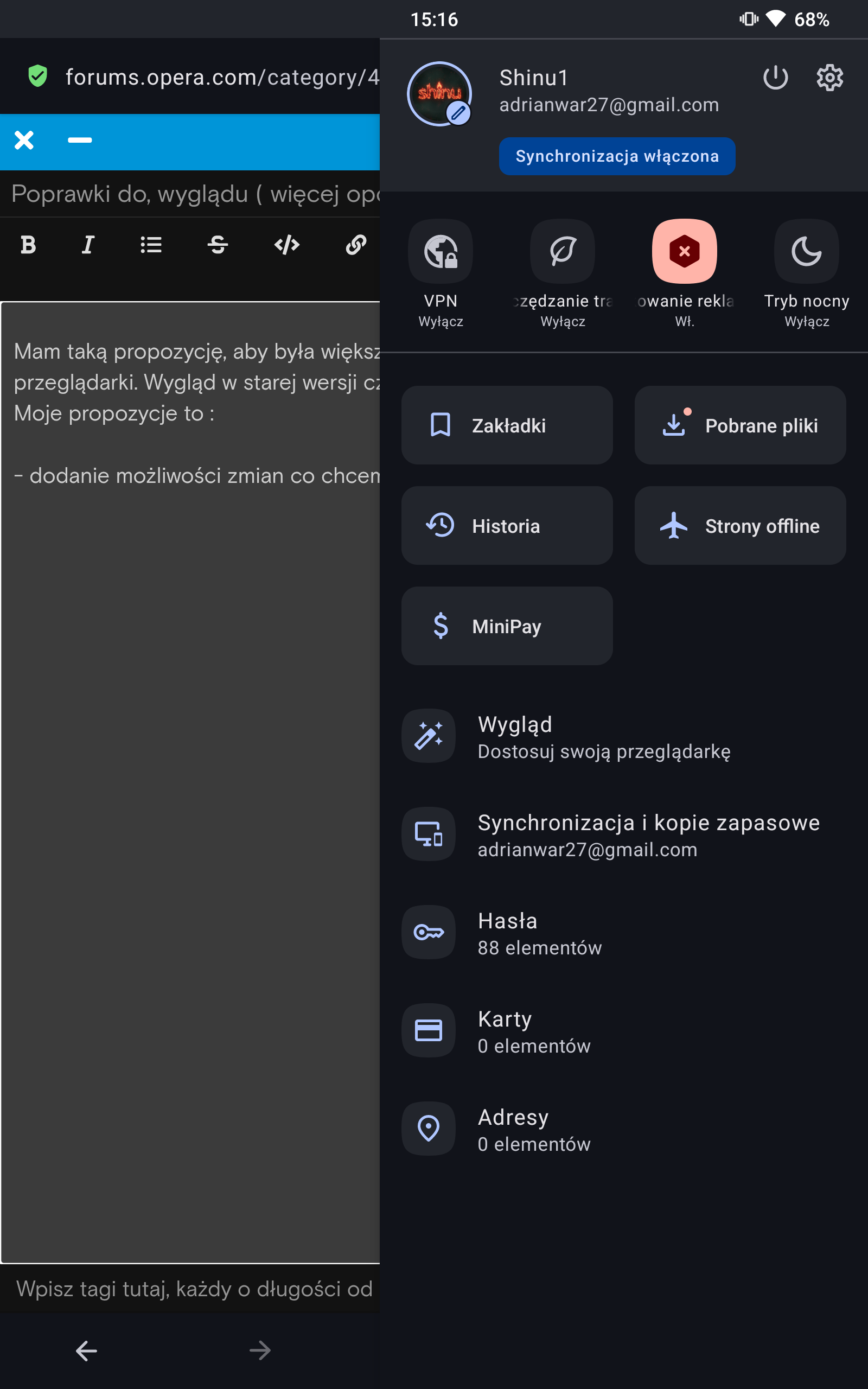Tap the devices sync icon
Image resolution: width=868 pixels, height=1389 pixels.
click(x=429, y=834)
